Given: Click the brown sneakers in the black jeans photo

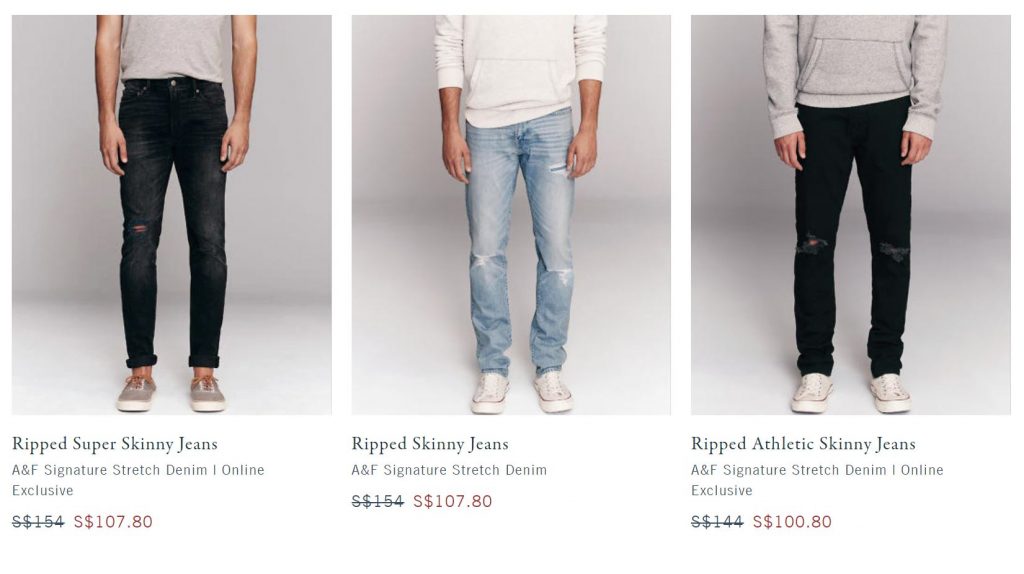Looking at the screenshot, I should click(x=171, y=393).
